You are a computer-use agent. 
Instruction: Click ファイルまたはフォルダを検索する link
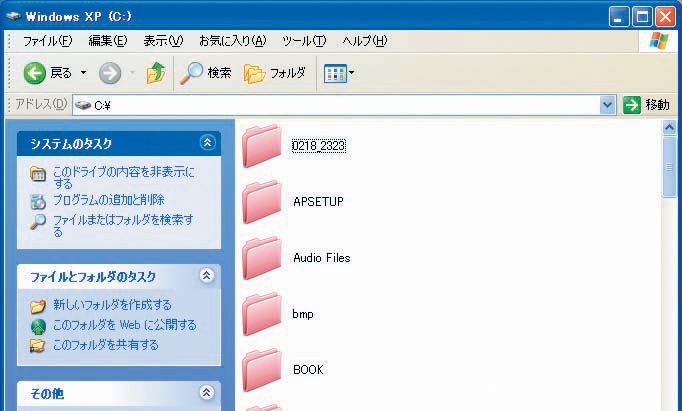(x=123, y=225)
